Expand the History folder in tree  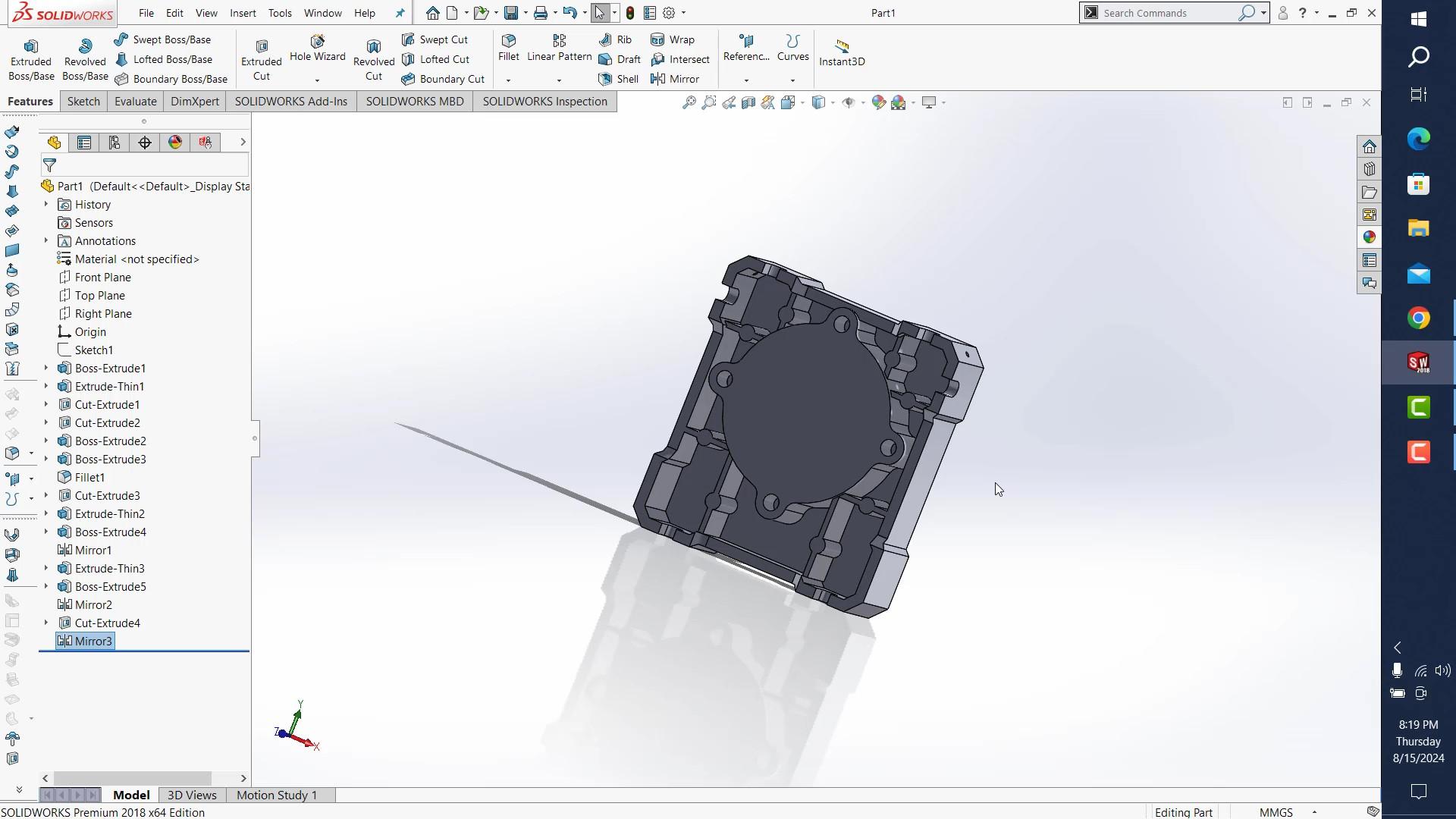pyautogui.click(x=45, y=204)
